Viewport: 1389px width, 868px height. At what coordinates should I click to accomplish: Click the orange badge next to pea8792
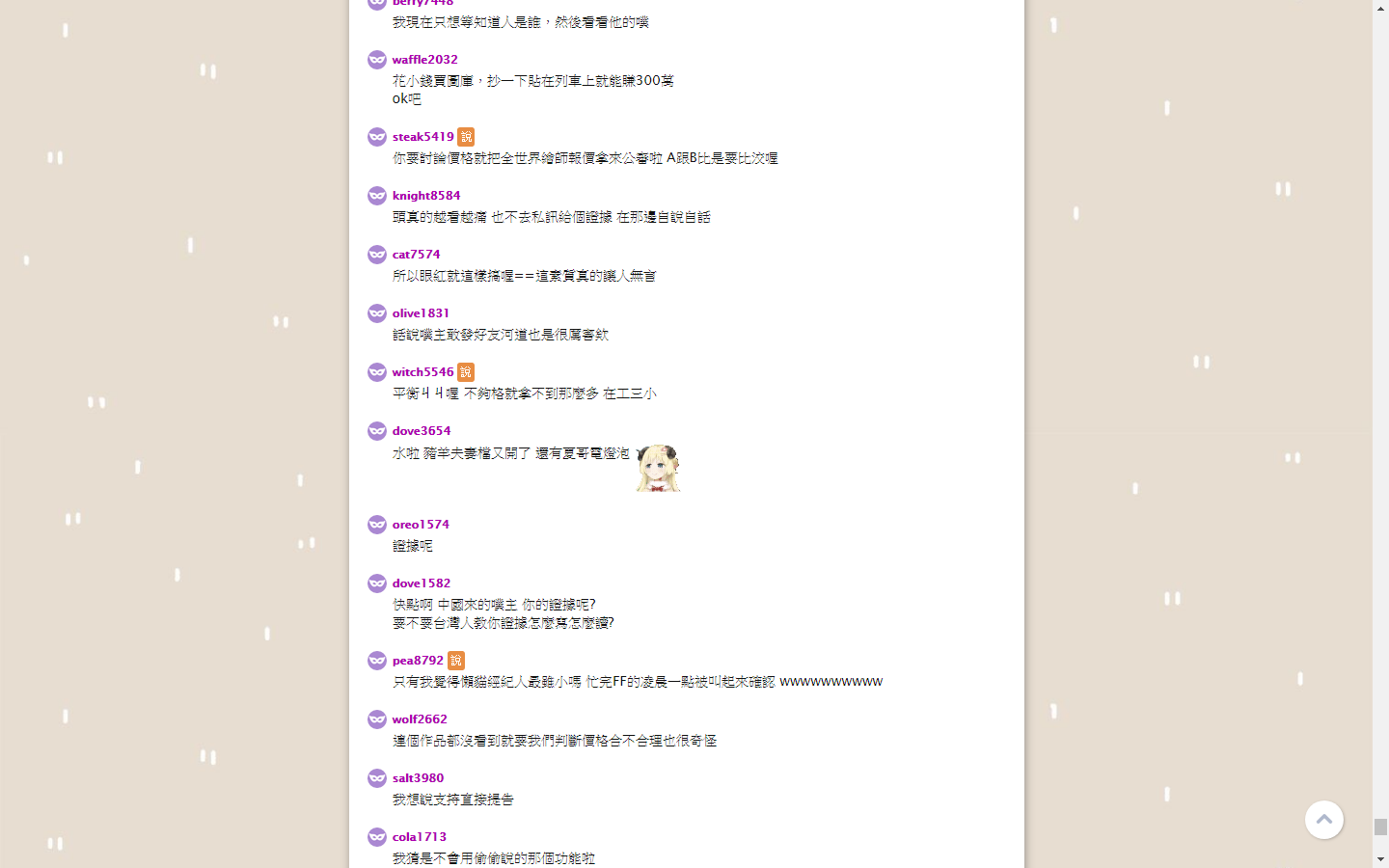click(x=456, y=661)
